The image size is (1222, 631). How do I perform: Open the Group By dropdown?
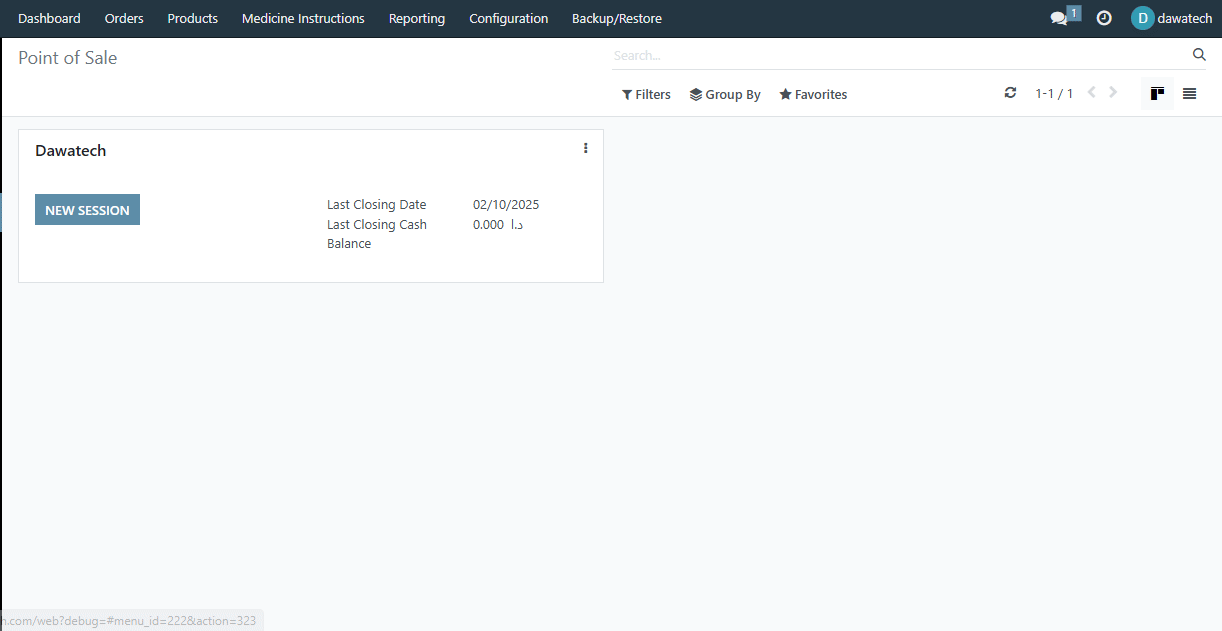pos(725,94)
